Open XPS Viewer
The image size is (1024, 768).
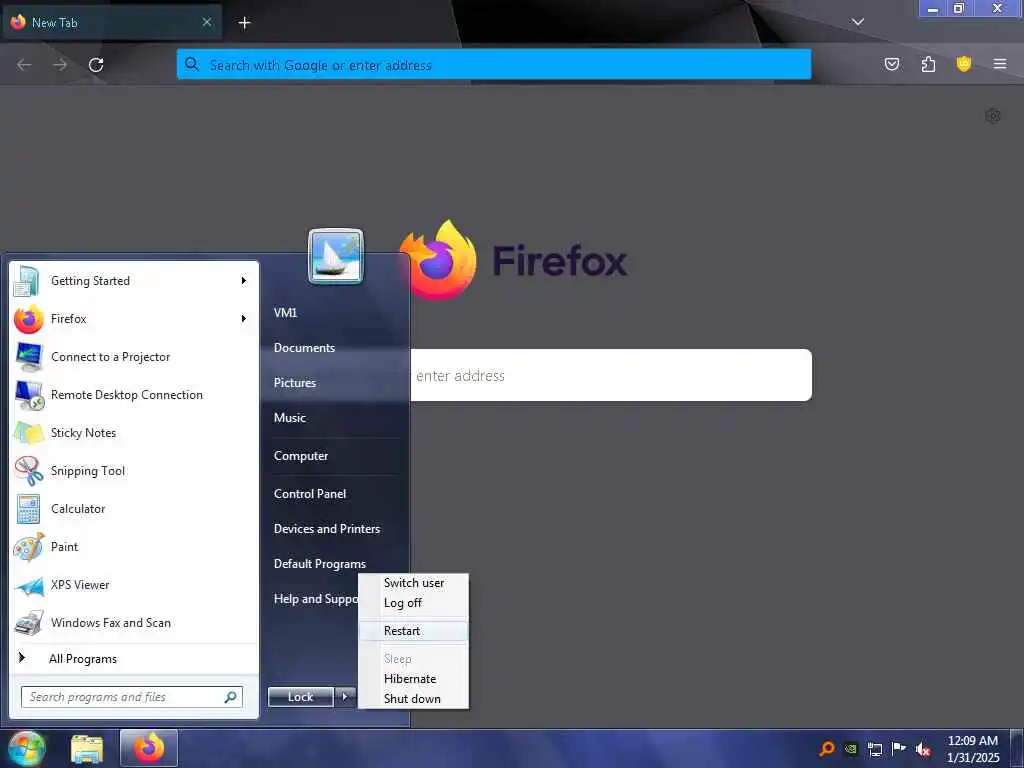coord(134,584)
